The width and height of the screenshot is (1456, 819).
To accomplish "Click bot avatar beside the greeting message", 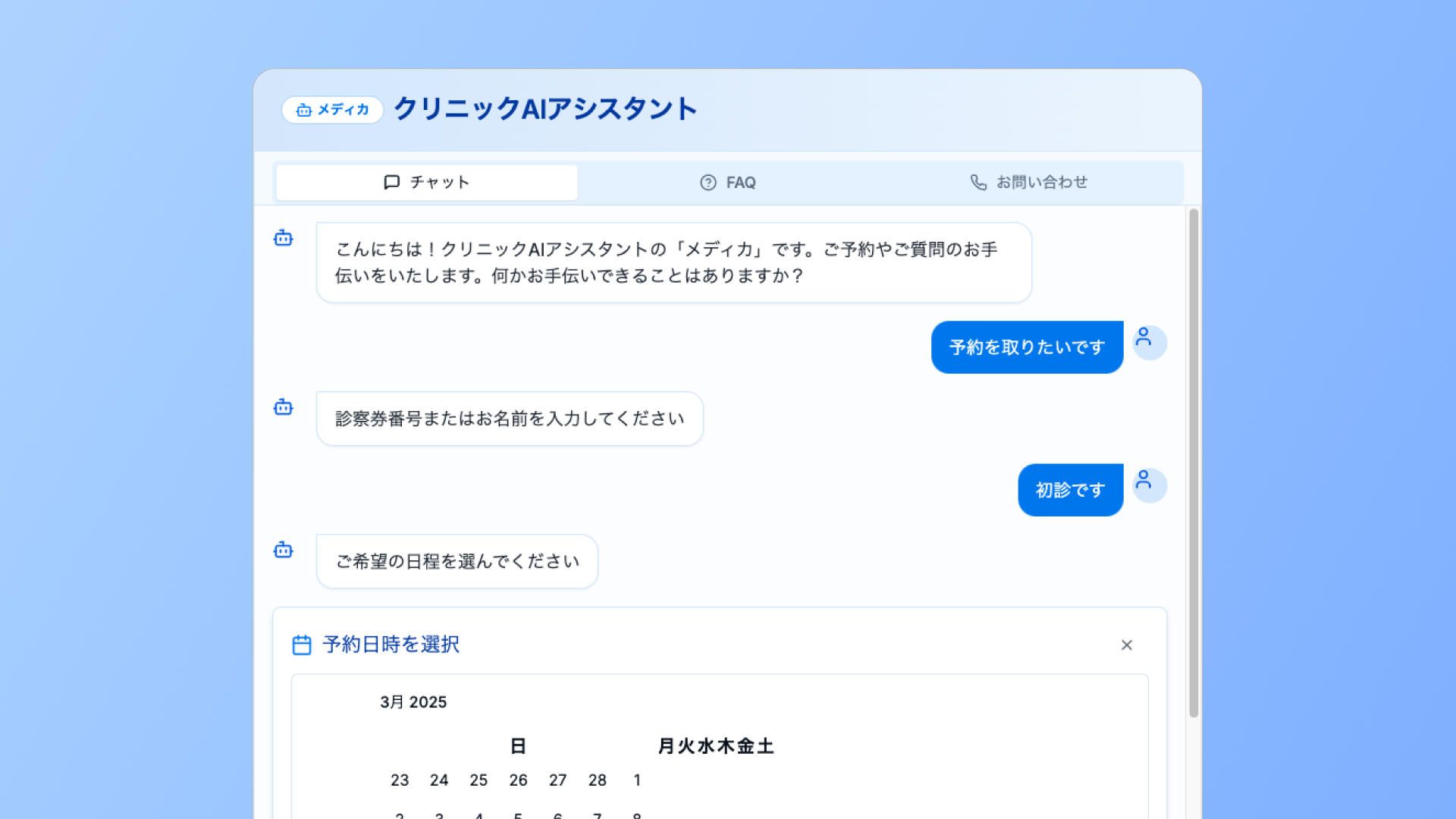I will [x=283, y=238].
